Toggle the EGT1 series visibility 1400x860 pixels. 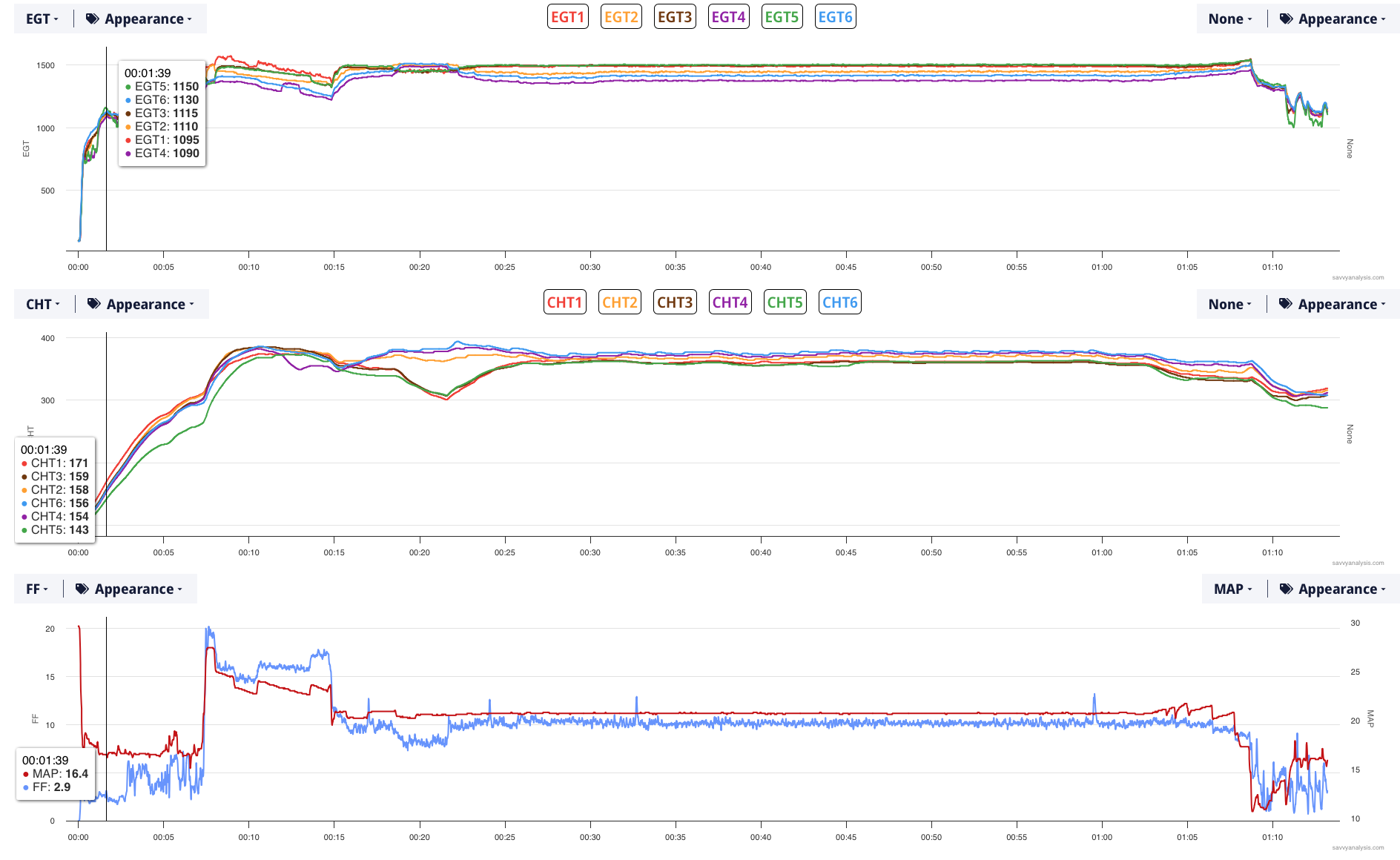point(567,17)
